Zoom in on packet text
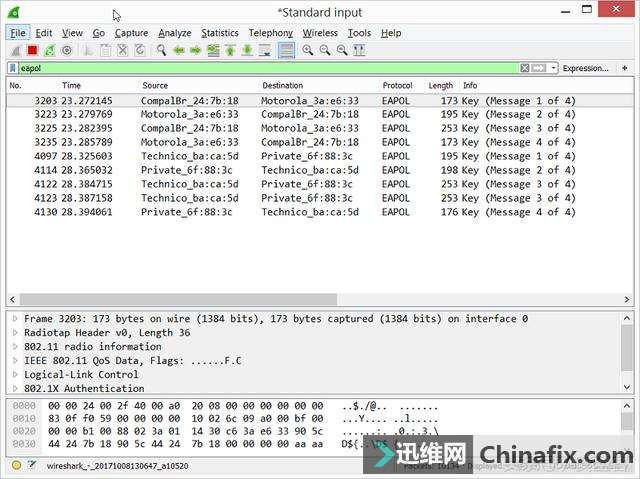This screenshot has width=640, height=479. pos(306,50)
